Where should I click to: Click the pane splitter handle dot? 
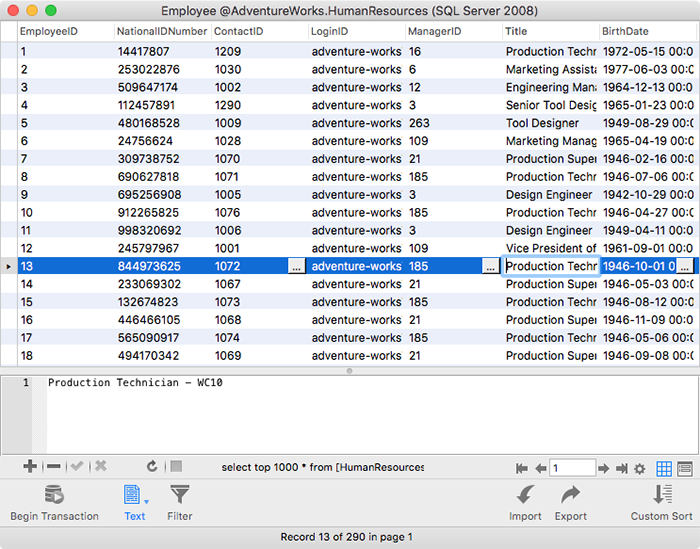tap(350, 371)
